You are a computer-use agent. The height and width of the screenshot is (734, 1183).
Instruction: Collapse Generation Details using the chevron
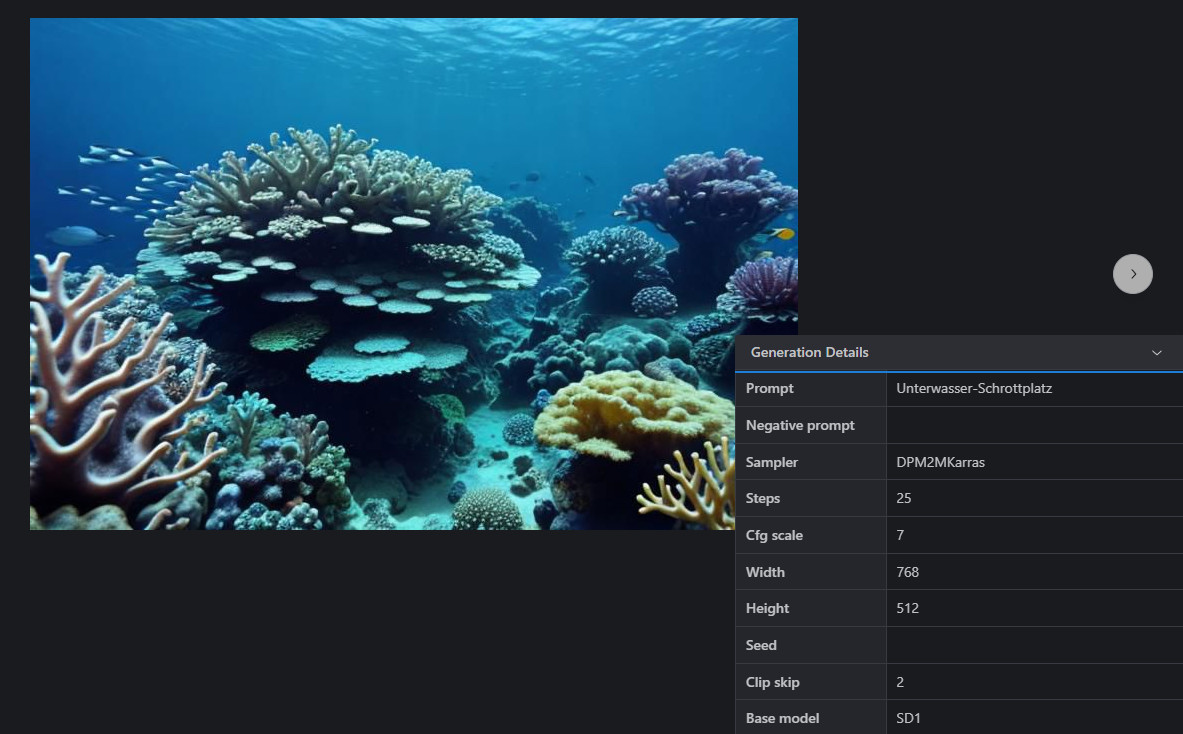click(x=1157, y=353)
